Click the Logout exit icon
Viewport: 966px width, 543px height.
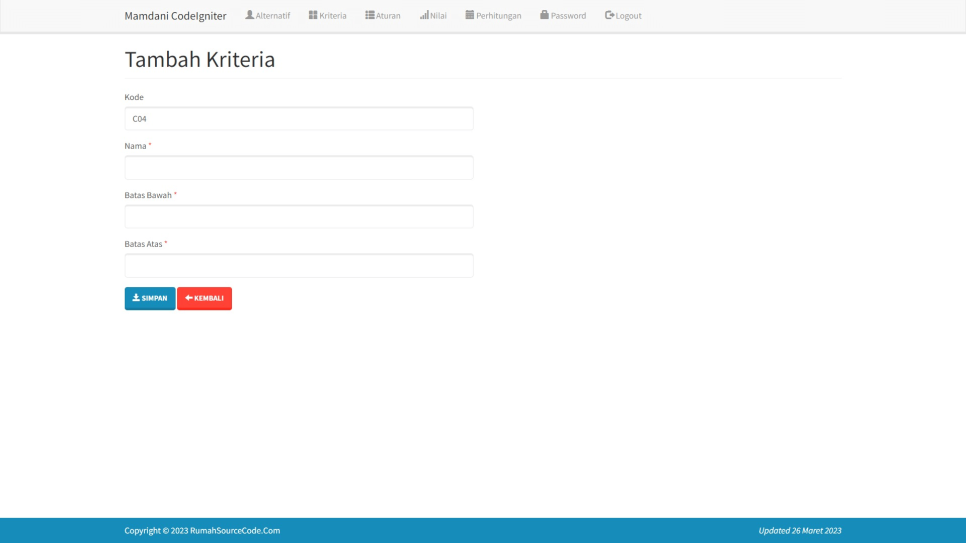pyautogui.click(x=609, y=15)
